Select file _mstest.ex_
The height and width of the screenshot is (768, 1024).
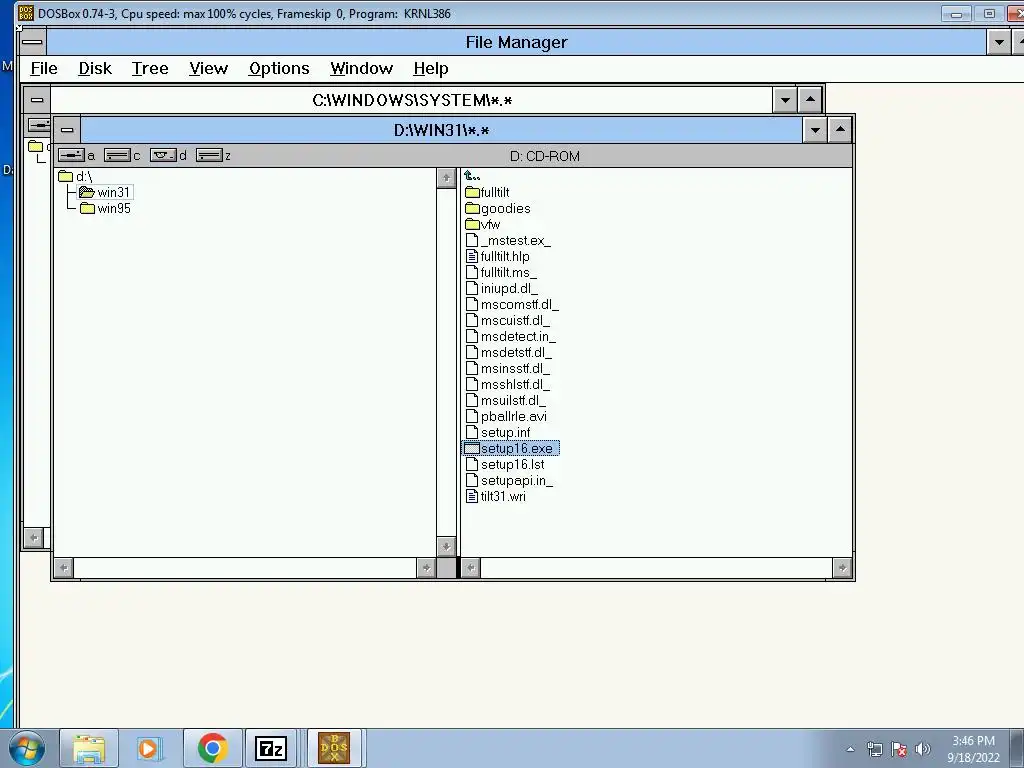point(508,240)
